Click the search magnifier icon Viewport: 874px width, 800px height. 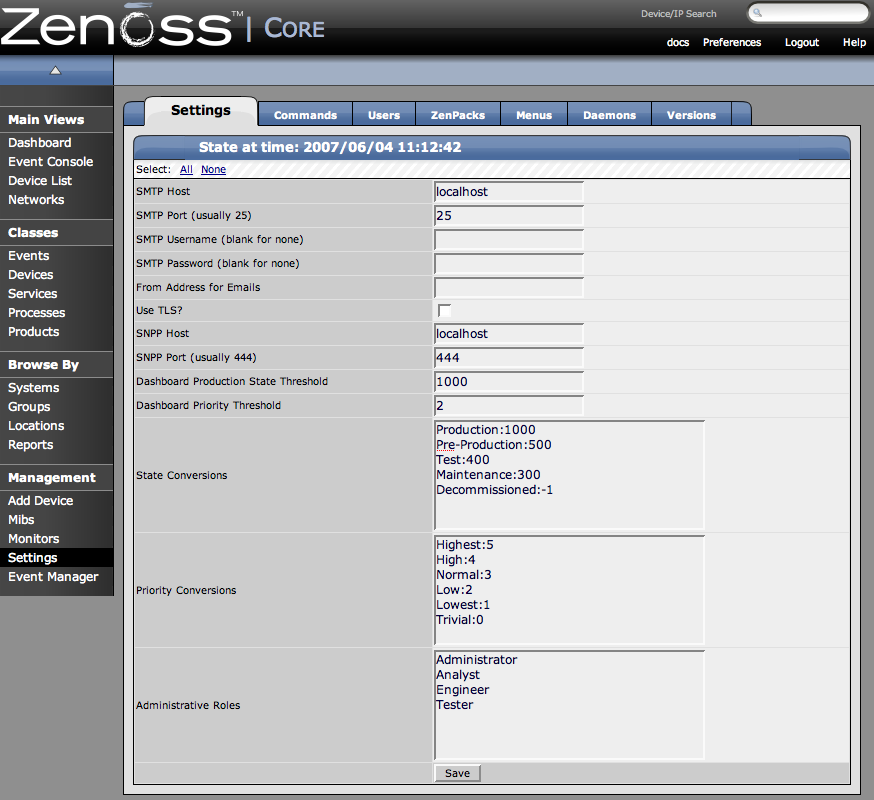pos(758,12)
